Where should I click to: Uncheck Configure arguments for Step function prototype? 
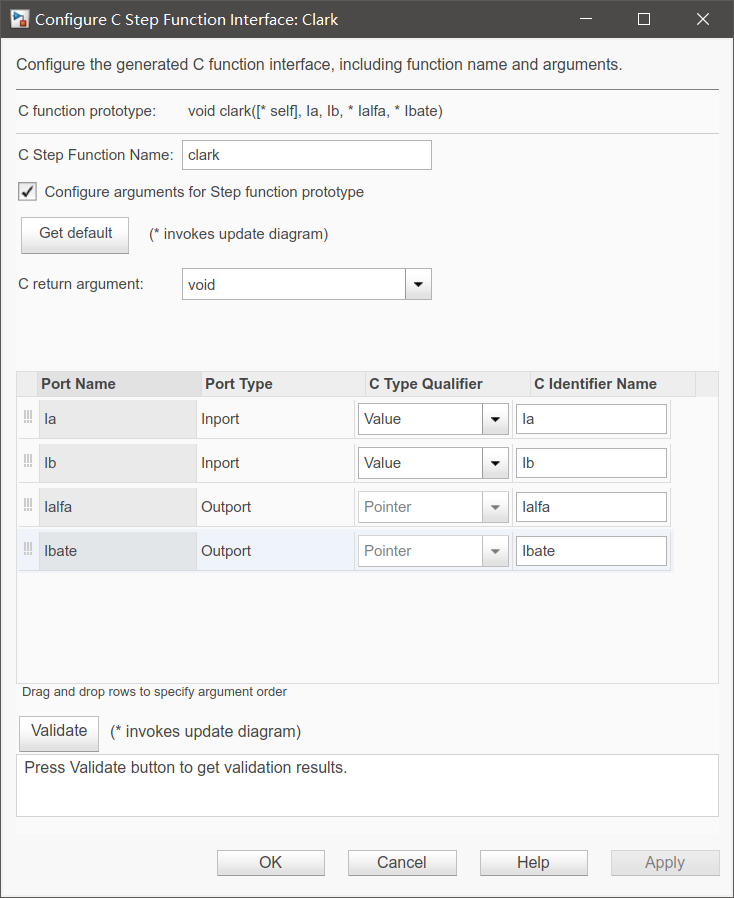tap(27, 191)
